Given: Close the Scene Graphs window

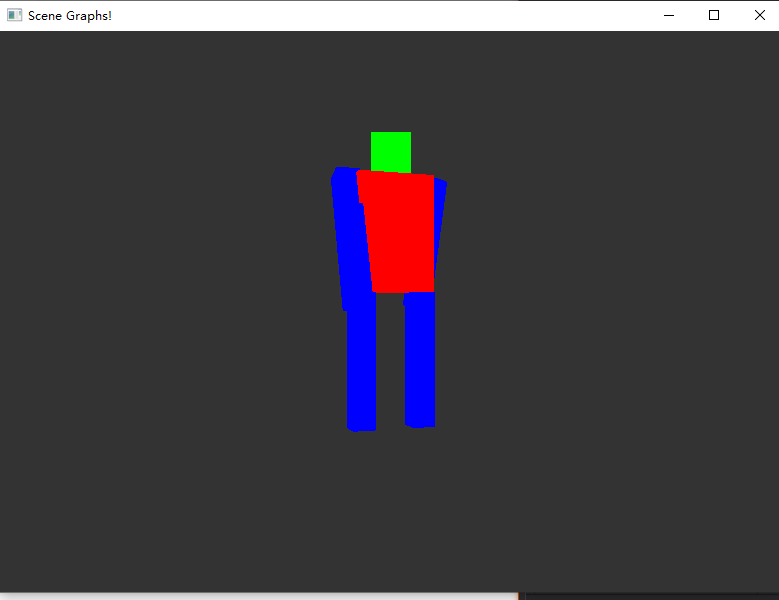Looking at the screenshot, I should click(x=759, y=15).
